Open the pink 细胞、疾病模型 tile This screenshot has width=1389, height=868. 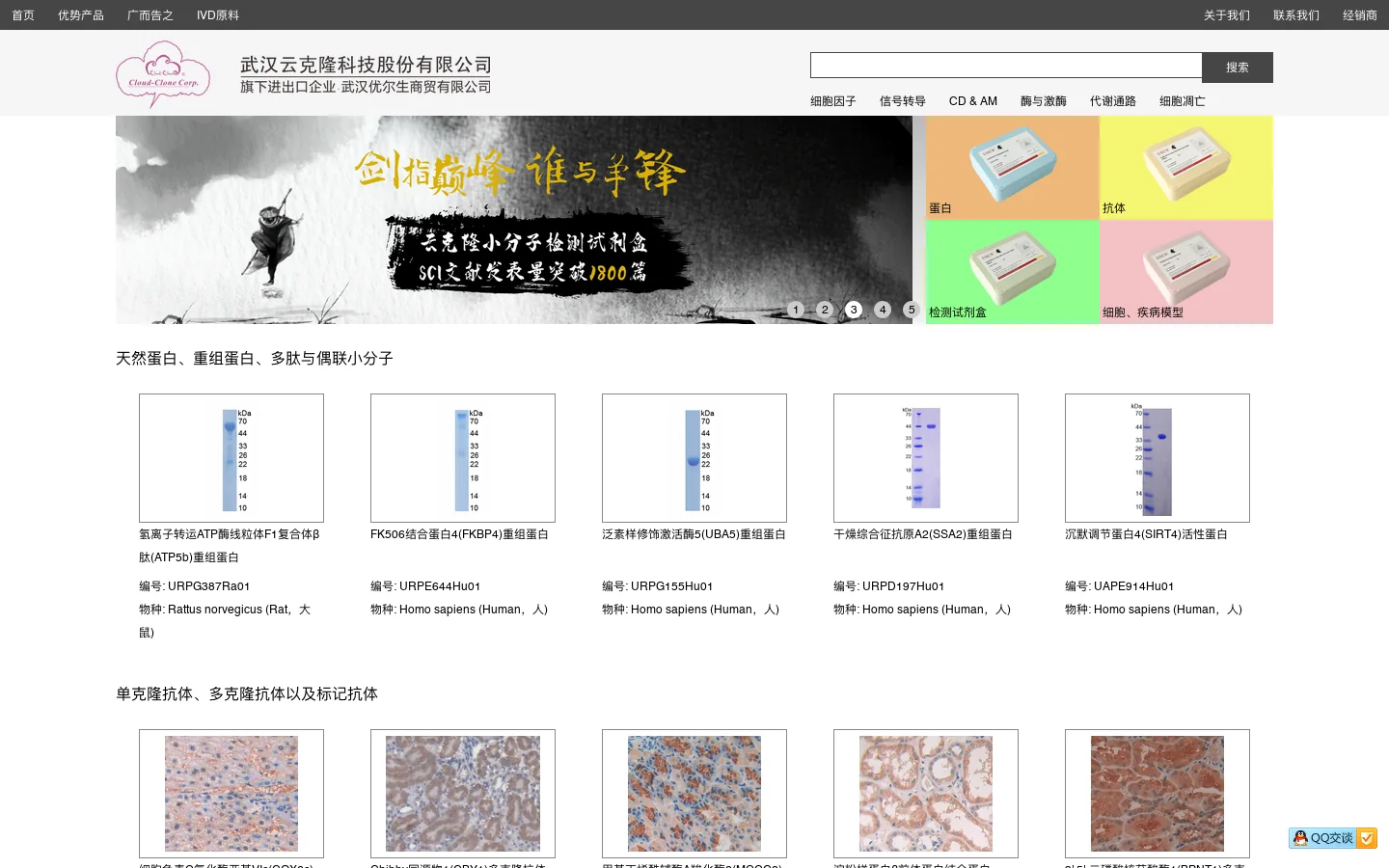click(x=1186, y=272)
